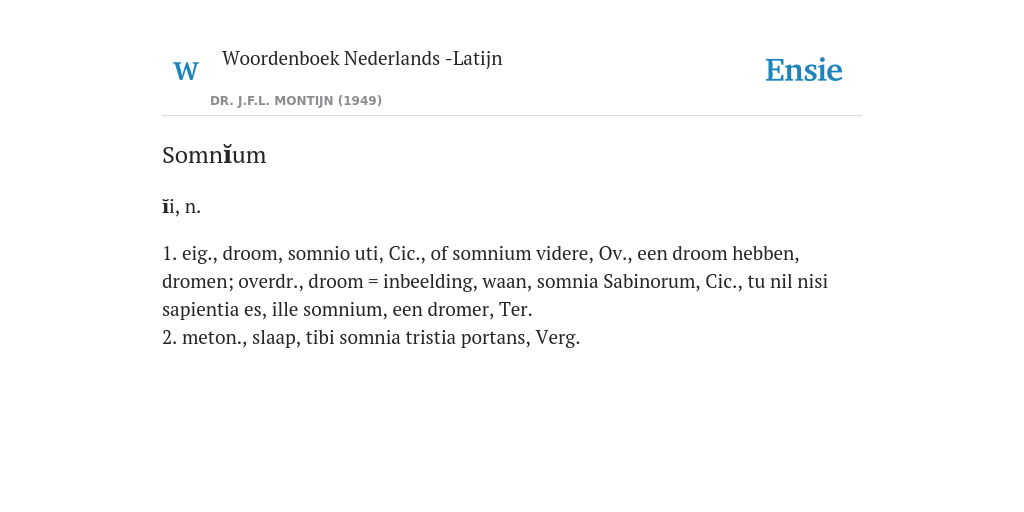Click the 'Cic.' citation after somnio uti
The width and height of the screenshot is (1024, 512).
pos(404,253)
